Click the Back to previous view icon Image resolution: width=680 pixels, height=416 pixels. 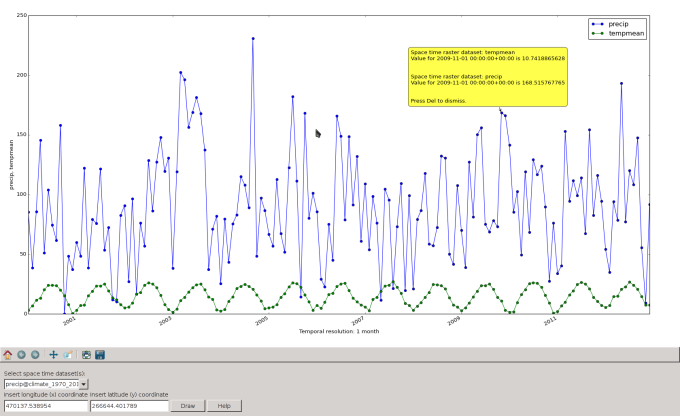(21, 354)
